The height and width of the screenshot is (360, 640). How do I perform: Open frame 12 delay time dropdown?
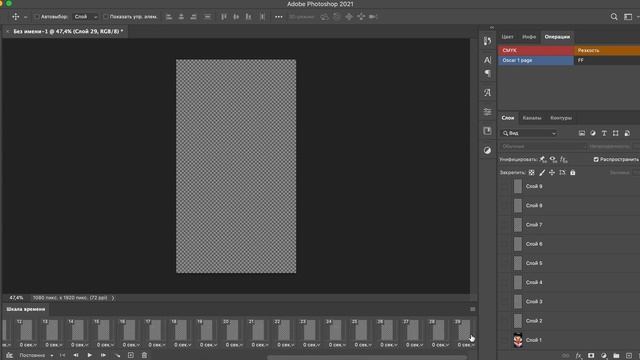pyautogui.click(x=28, y=345)
